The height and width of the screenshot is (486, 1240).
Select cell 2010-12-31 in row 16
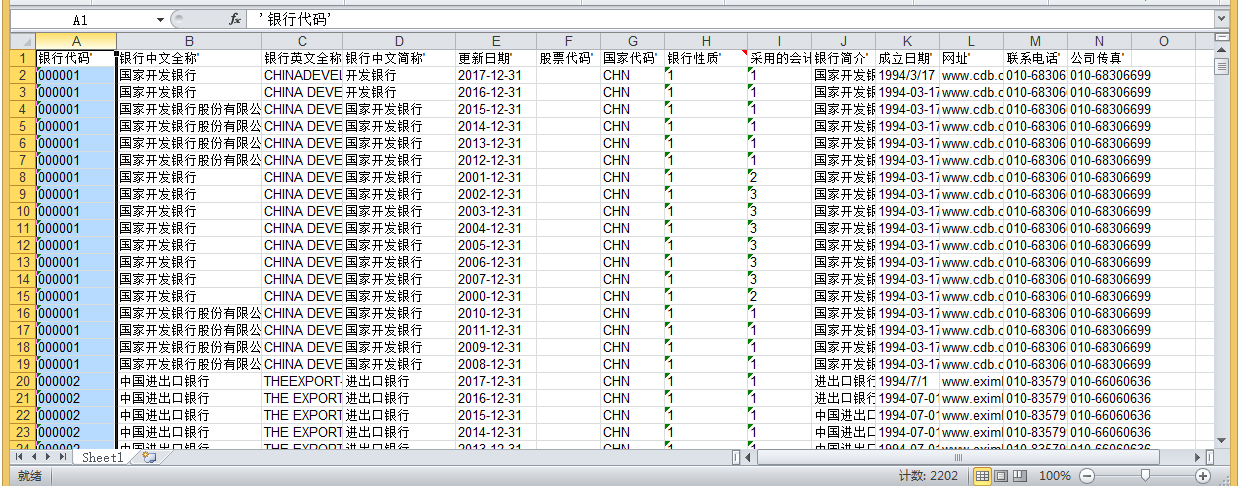495,313
